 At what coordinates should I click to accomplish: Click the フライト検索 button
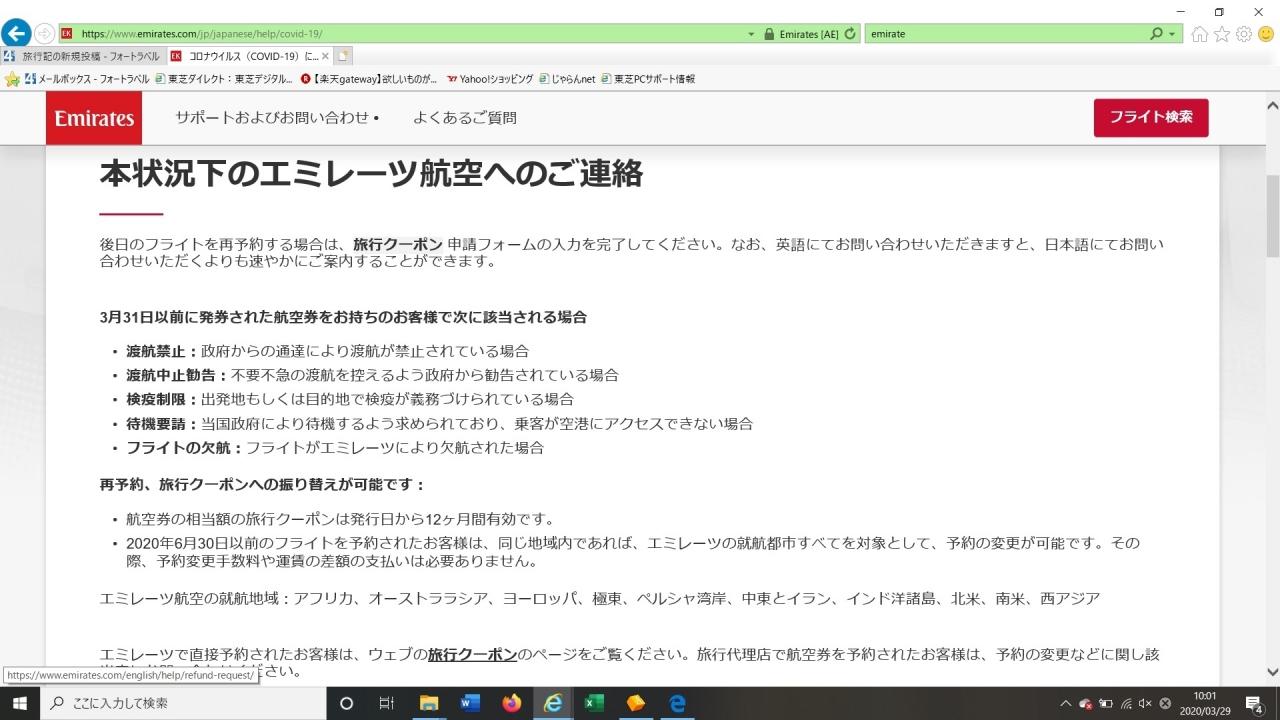pyautogui.click(x=1151, y=118)
